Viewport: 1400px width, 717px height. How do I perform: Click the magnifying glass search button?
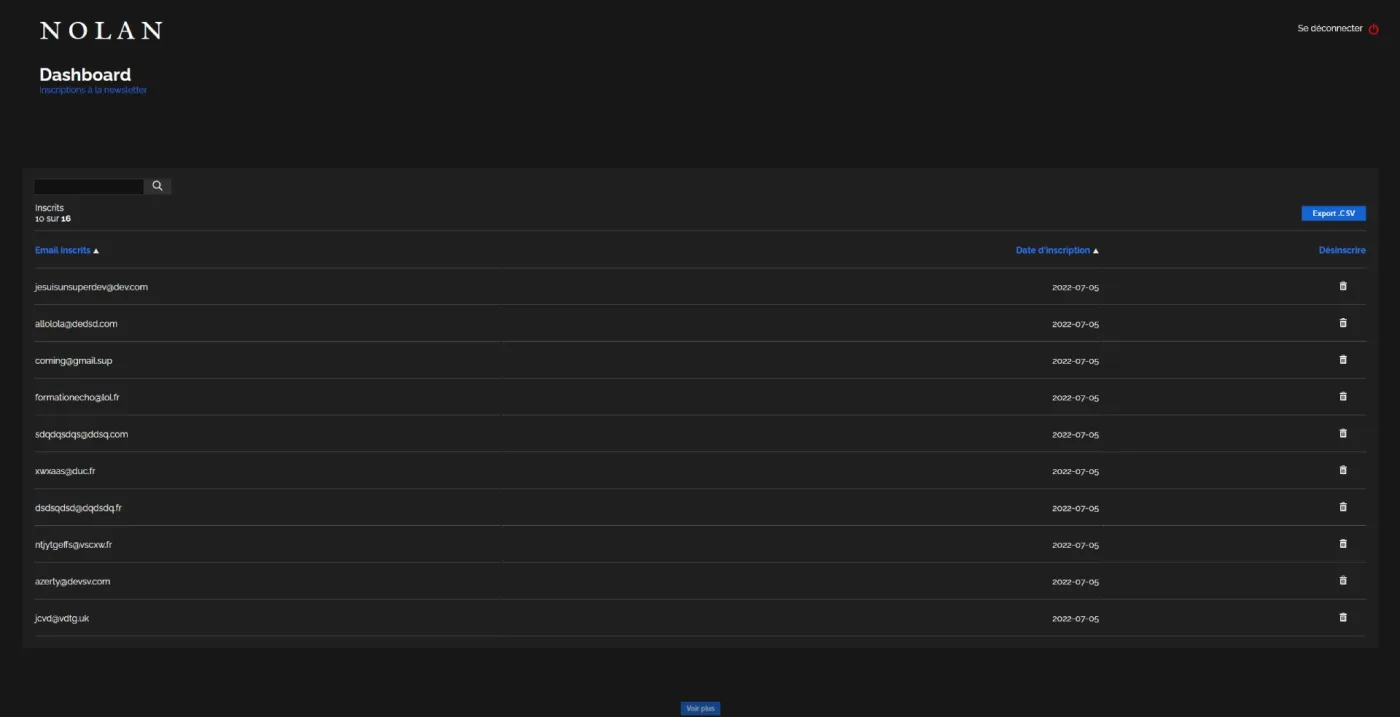click(157, 186)
